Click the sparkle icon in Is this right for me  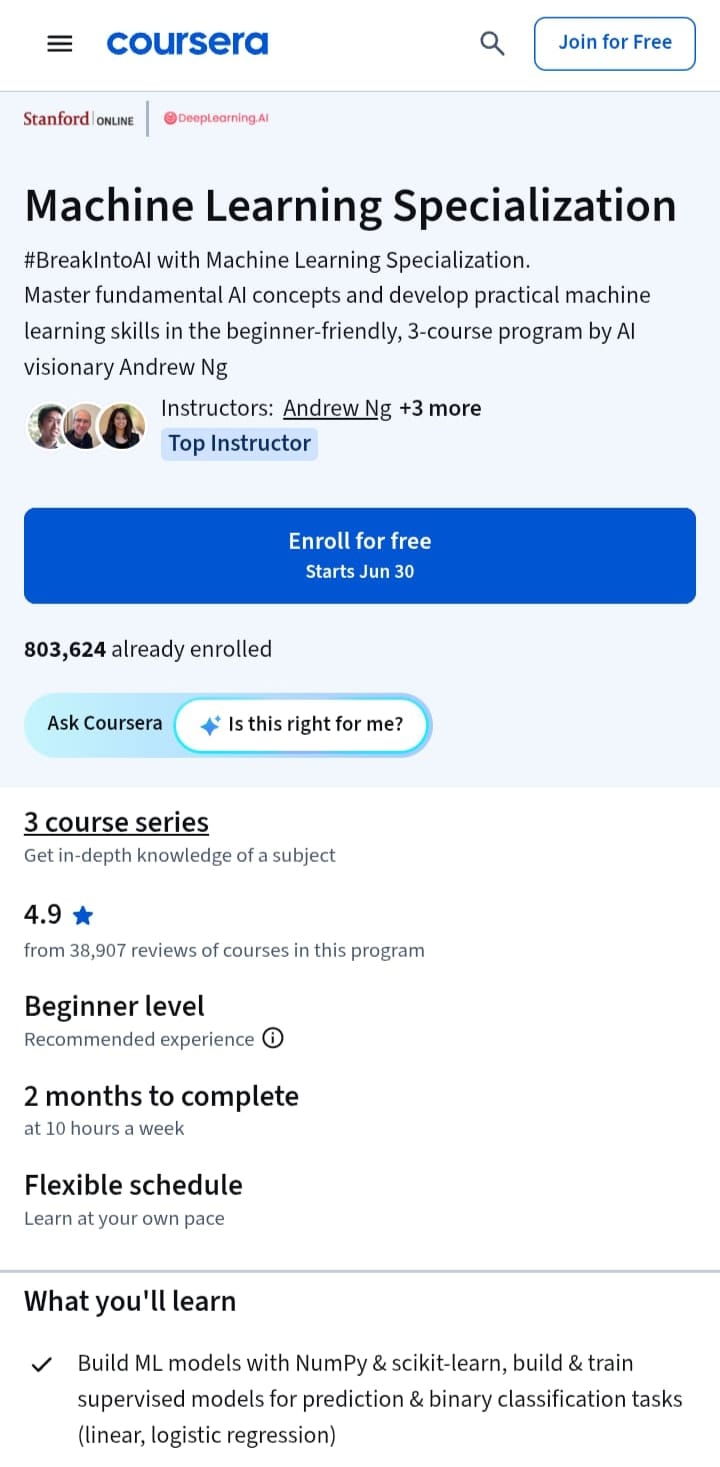tap(210, 726)
